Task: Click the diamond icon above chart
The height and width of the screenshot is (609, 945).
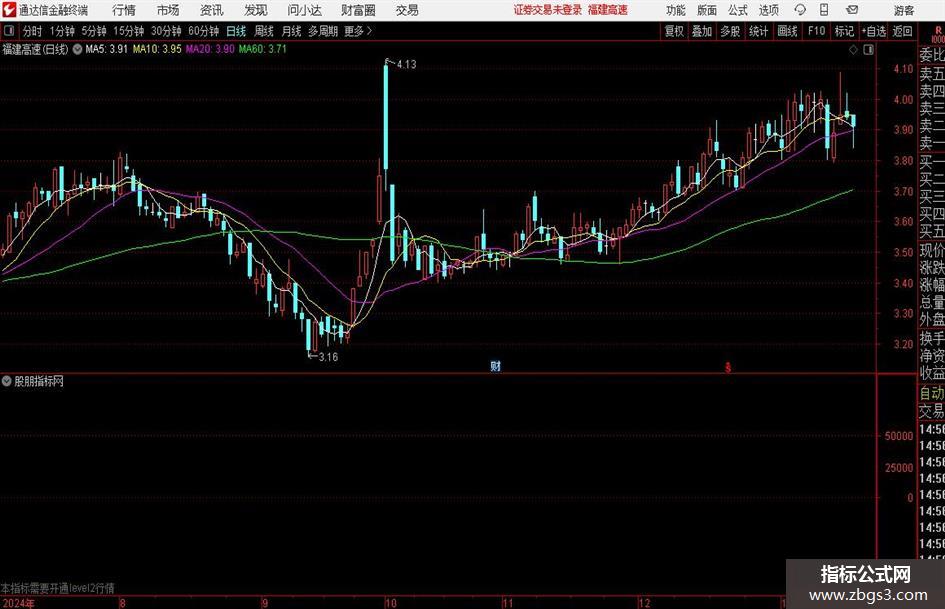Action: pos(853,50)
